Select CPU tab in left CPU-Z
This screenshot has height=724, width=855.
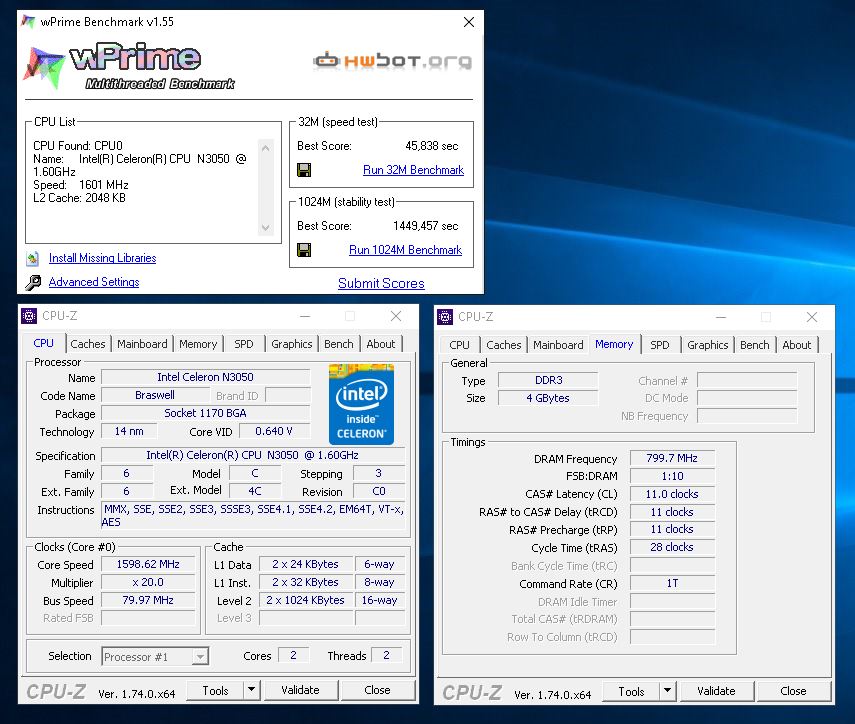click(x=44, y=343)
